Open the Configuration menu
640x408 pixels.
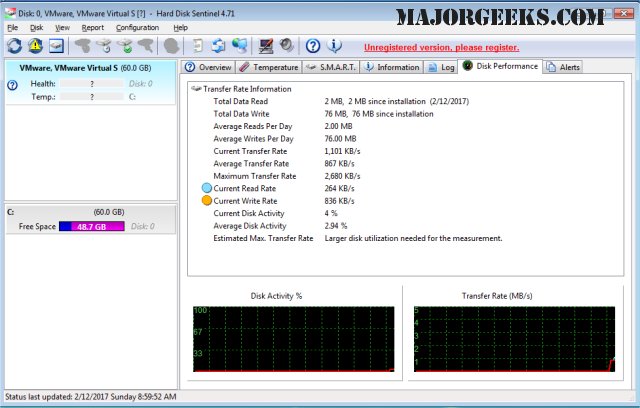coord(138,28)
